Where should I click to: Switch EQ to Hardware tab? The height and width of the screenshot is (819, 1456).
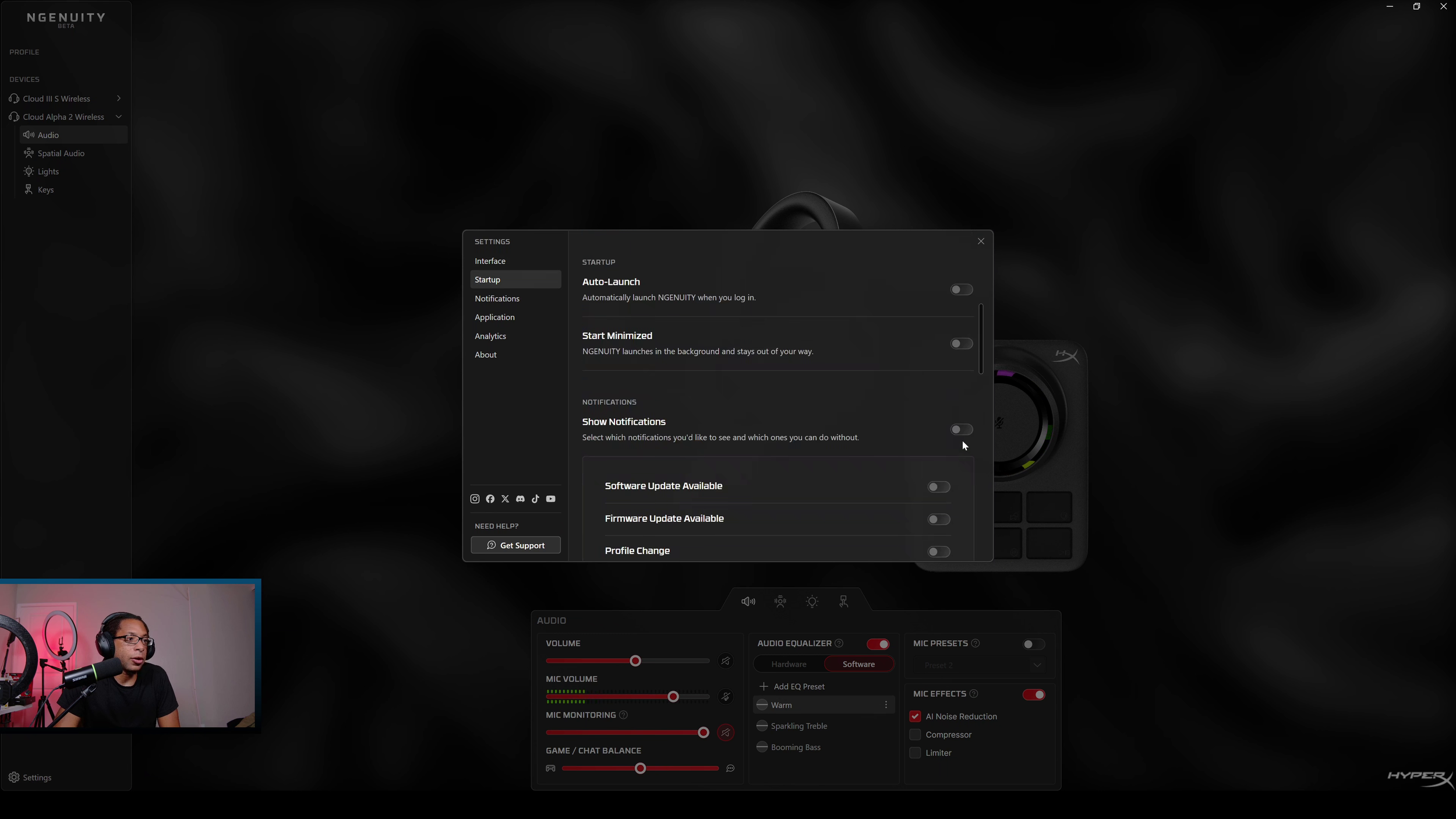[x=789, y=664]
